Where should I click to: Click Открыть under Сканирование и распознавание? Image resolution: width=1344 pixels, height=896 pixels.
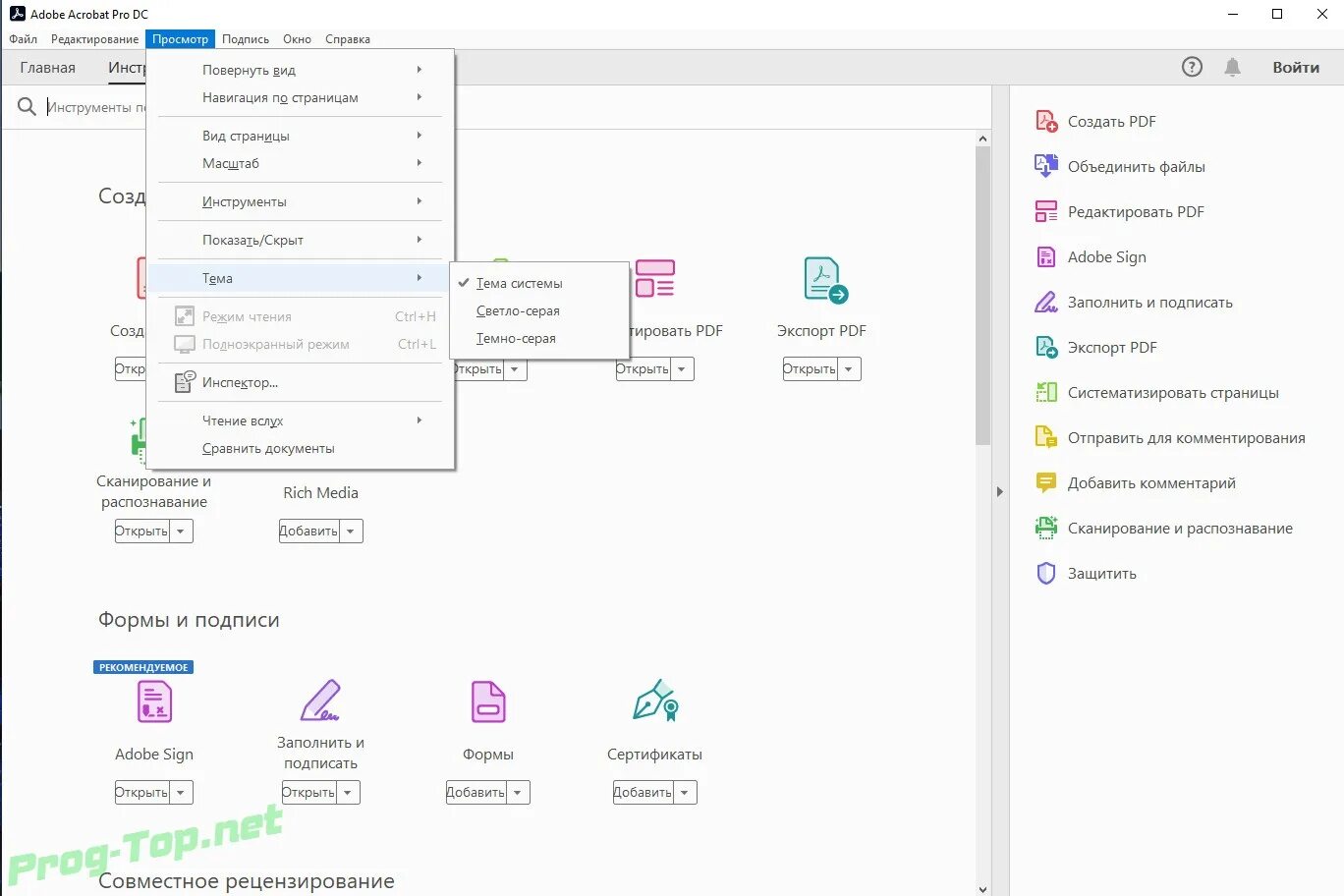click(142, 532)
